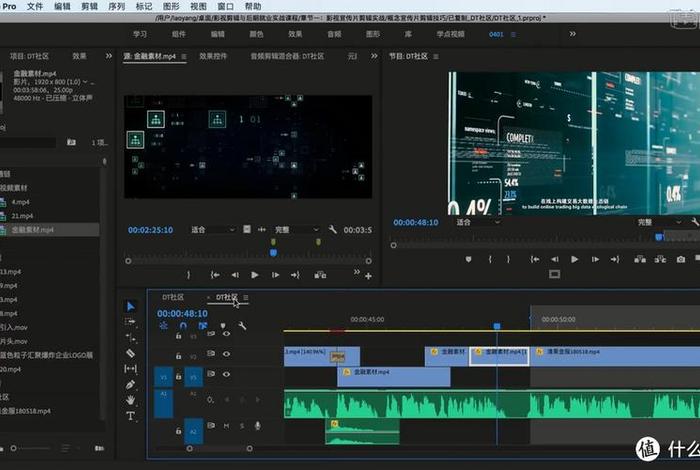Viewport: 700px width, 470px height.
Task: Open the Program monitor resolution dropdown 完整
Action: 650,222
